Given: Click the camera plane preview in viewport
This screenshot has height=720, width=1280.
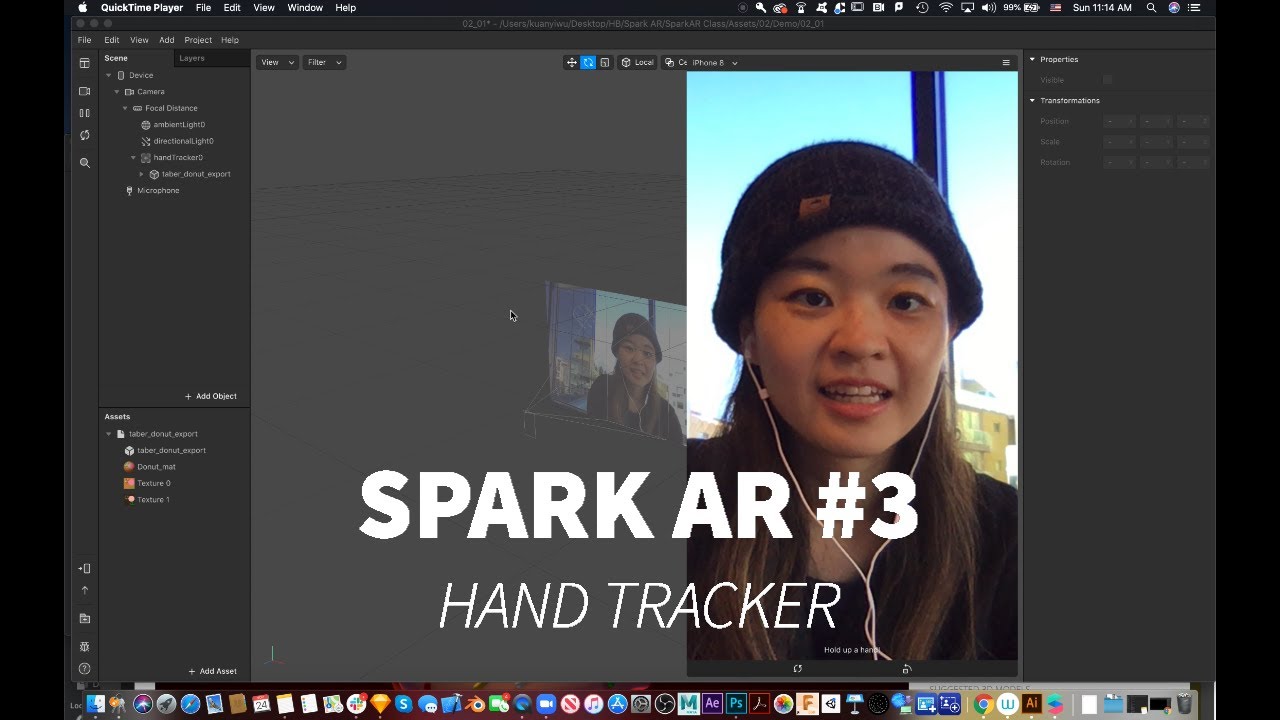Looking at the screenshot, I should click(x=614, y=363).
